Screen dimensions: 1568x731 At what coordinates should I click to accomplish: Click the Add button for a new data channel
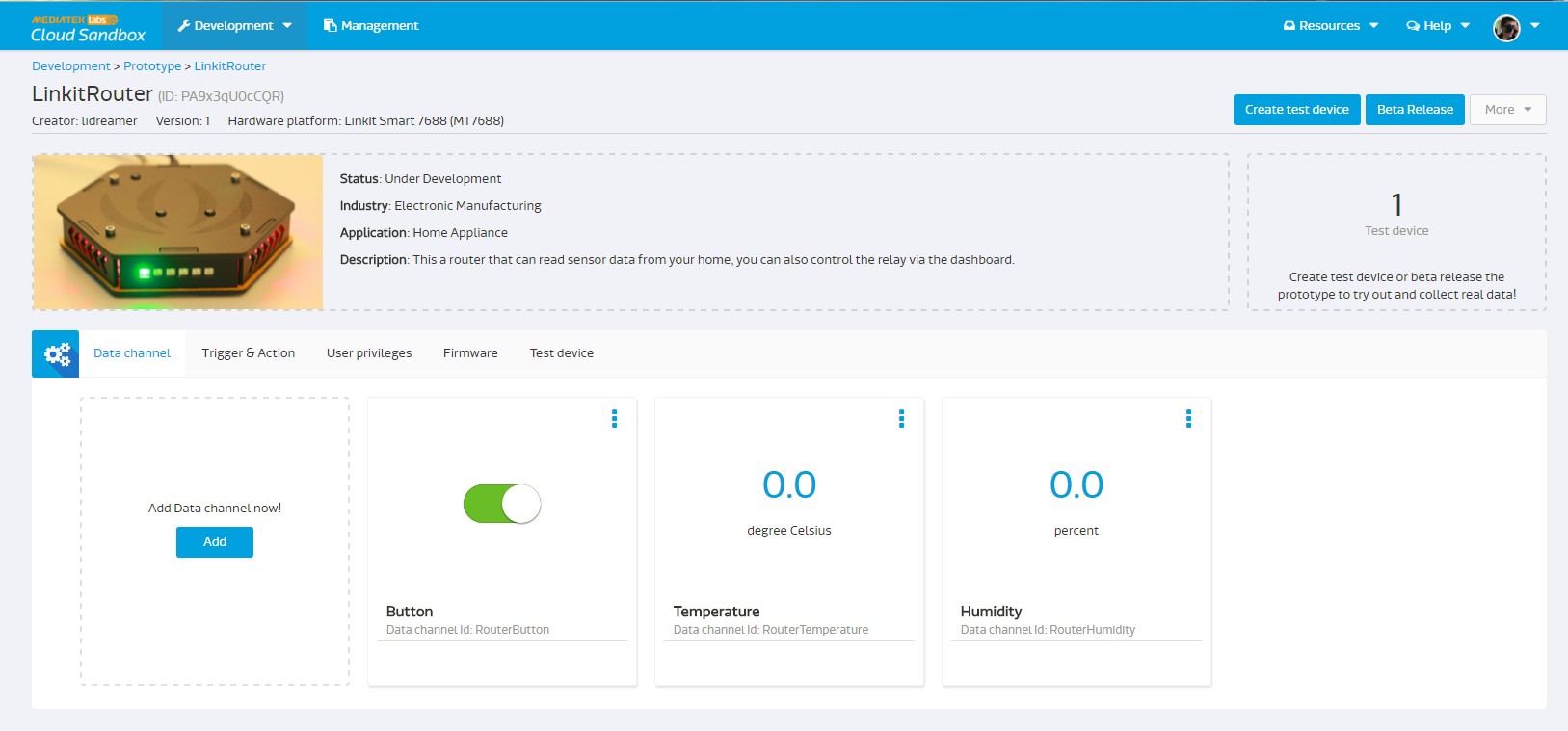(215, 542)
